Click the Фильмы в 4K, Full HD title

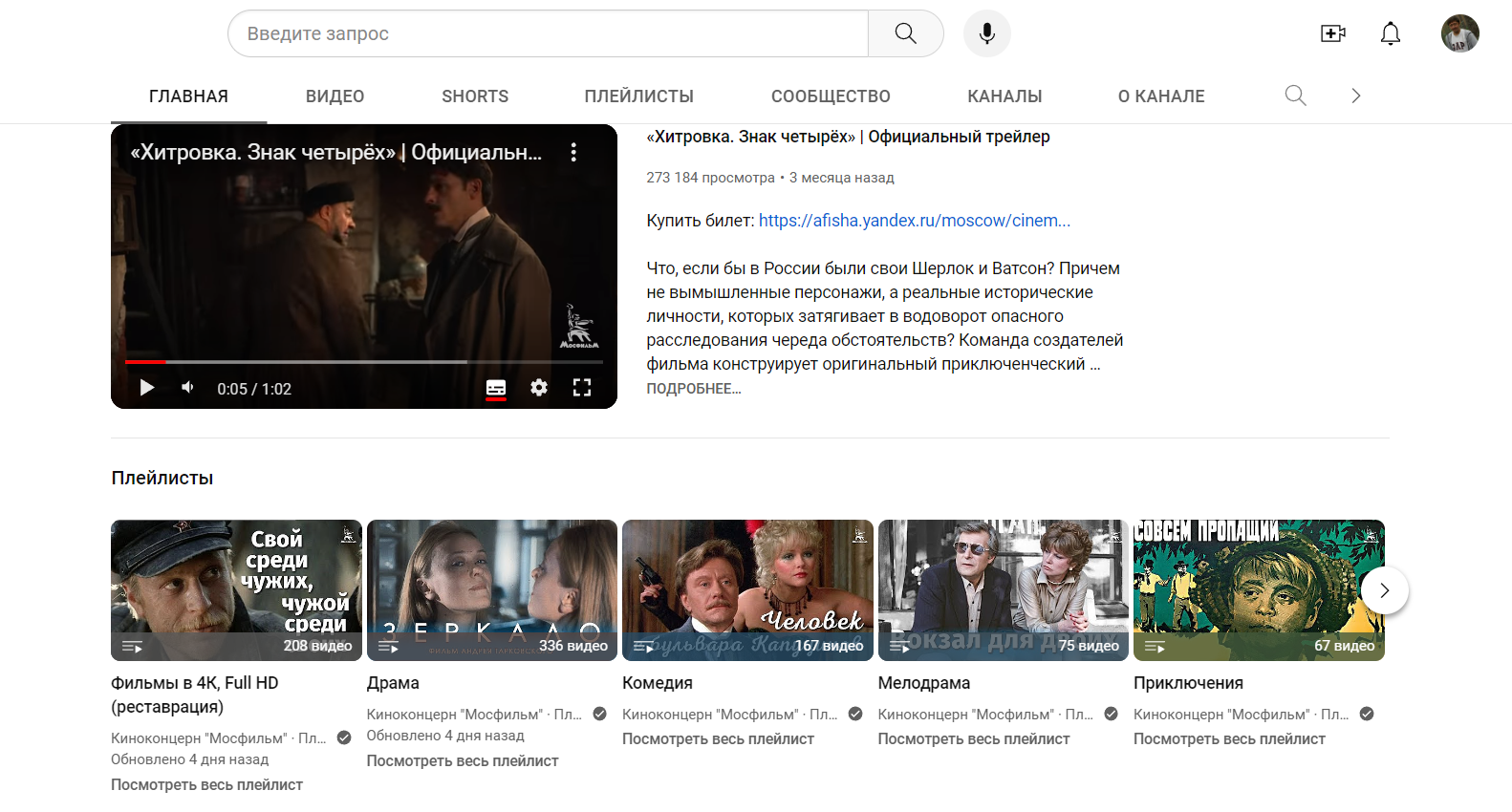(x=195, y=694)
